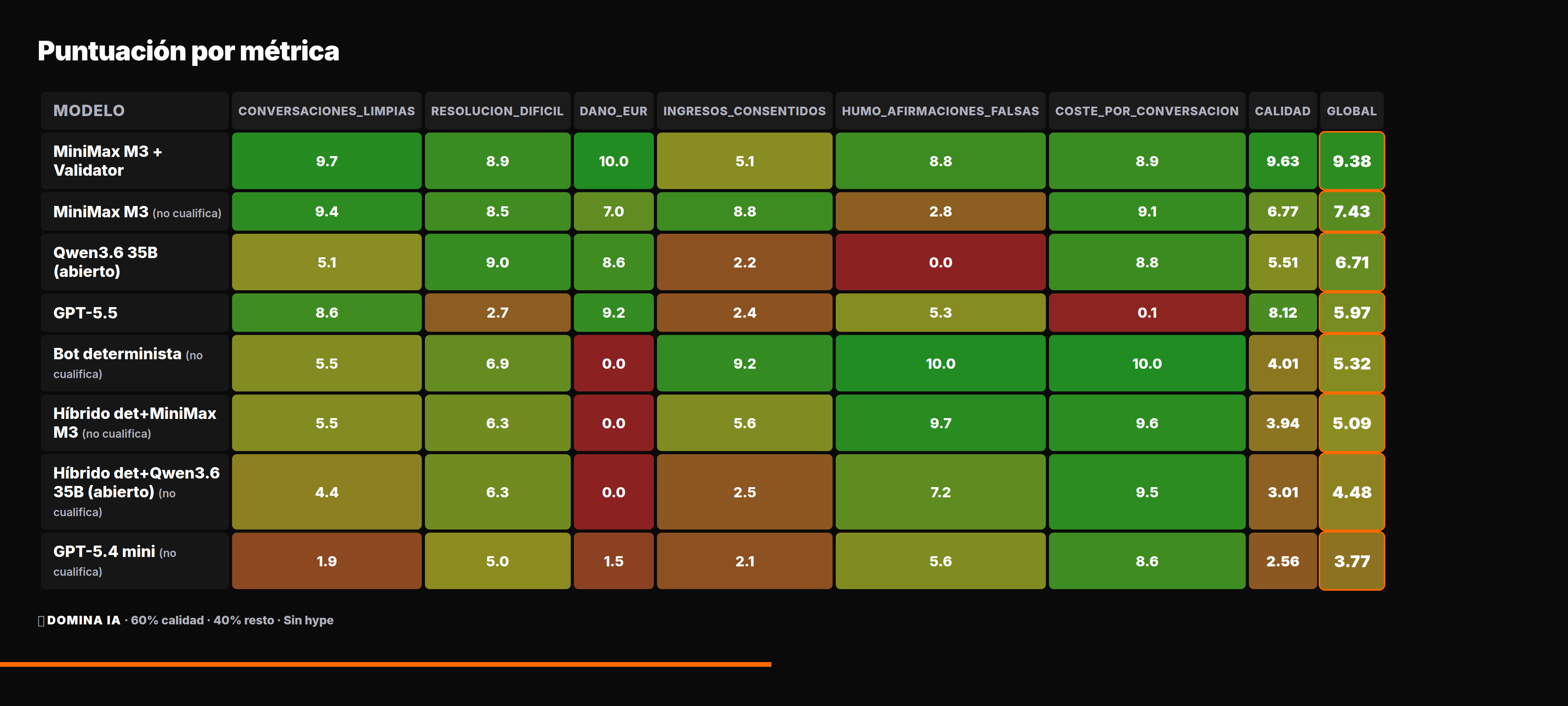Viewport: 1568px width, 706px height.
Task: Click the MODELO column header
Action: [x=134, y=110]
